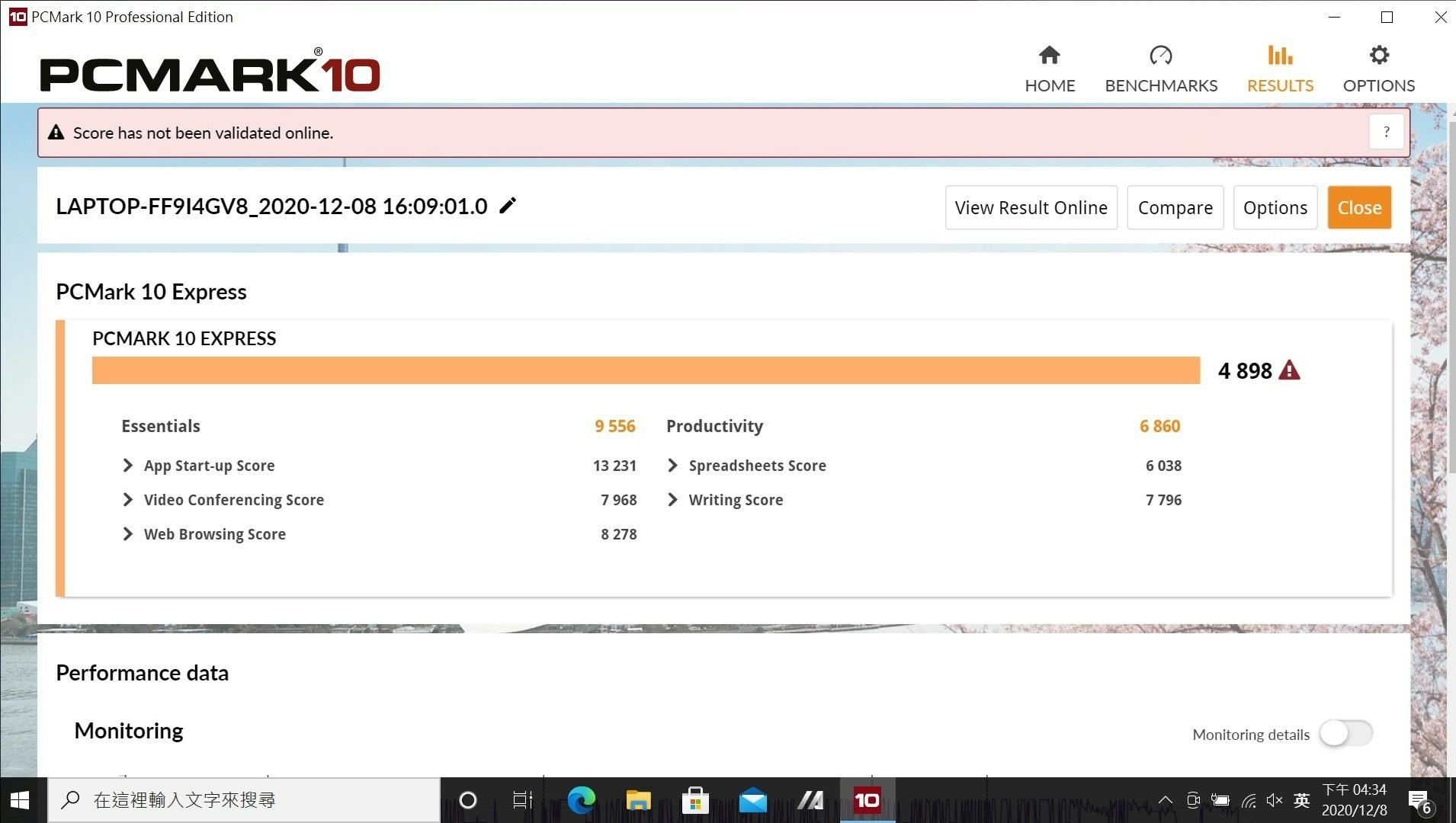
Task: Show hidden system tray icons
Action: [x=1165, y=800]
